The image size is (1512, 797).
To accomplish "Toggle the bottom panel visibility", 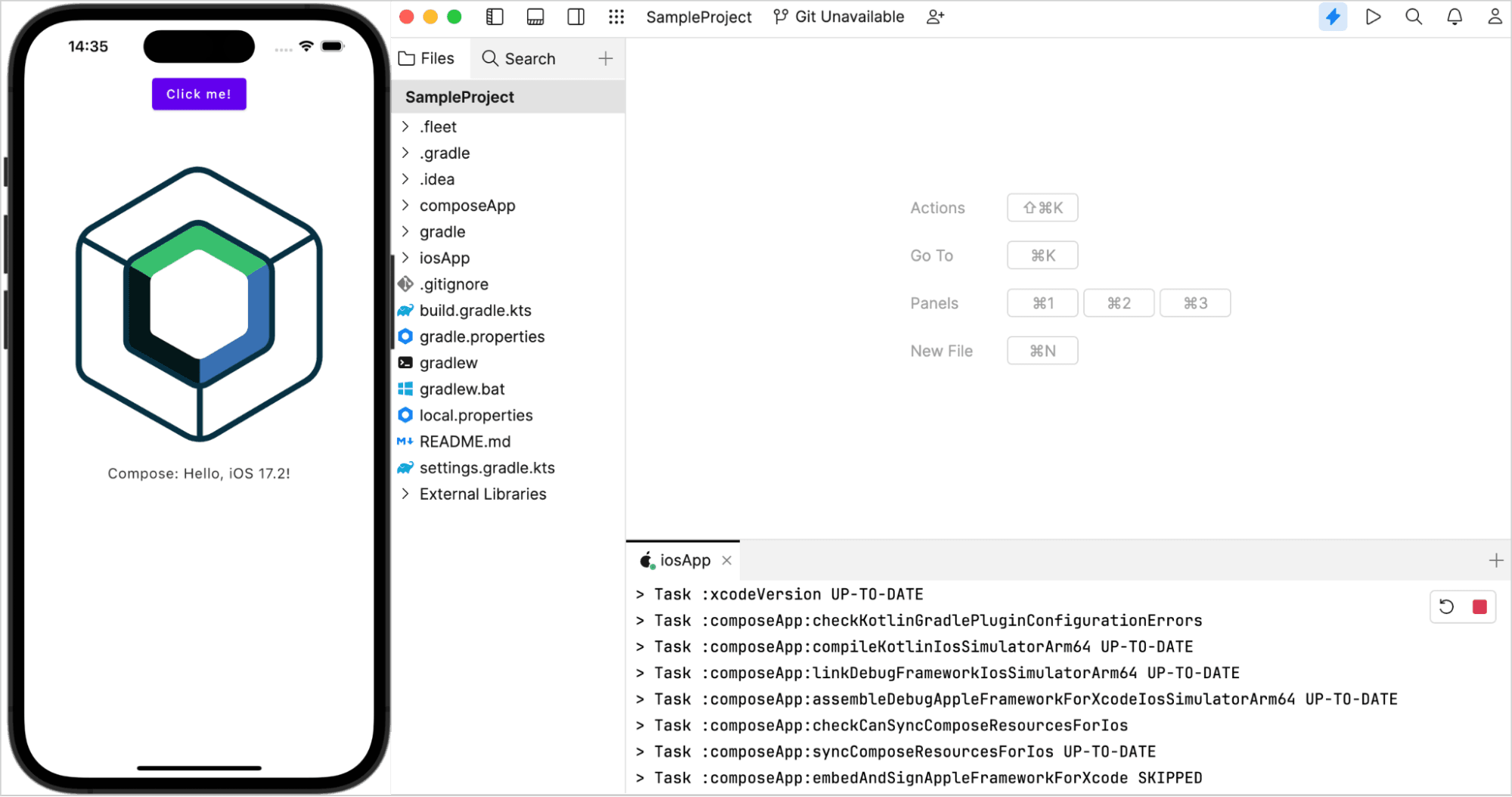I will point(535,17).
